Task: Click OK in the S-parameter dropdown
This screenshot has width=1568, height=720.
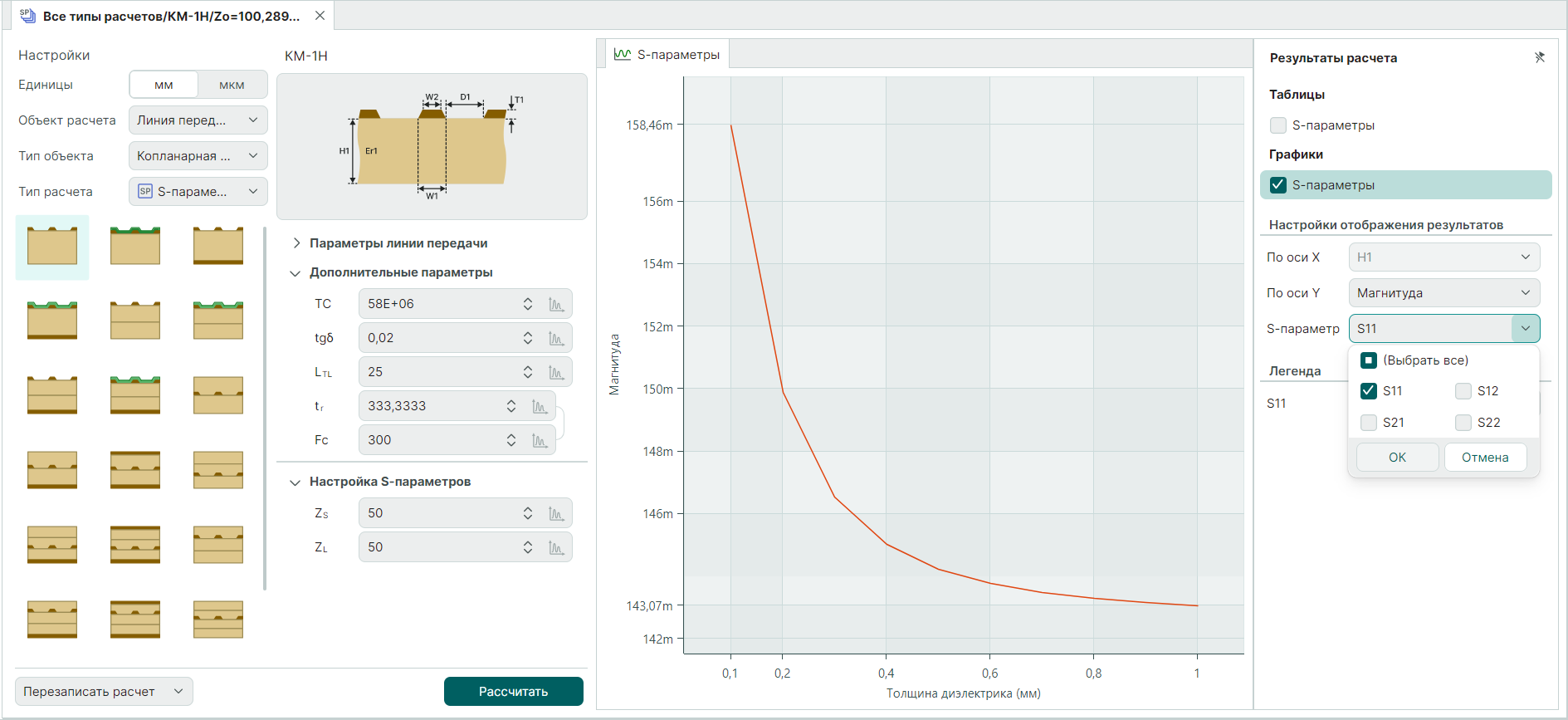Action: coord(1397,458)
